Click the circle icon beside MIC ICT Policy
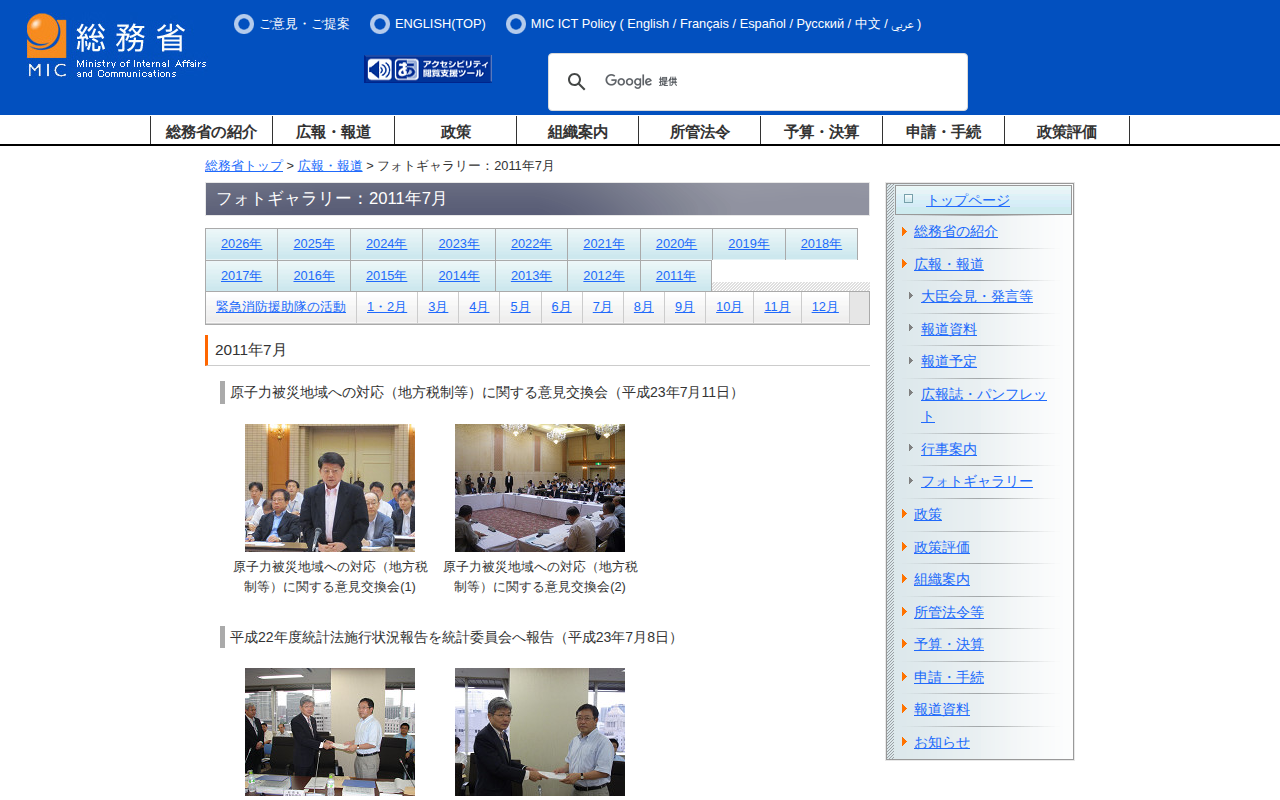Screen dimensions: 1280x800 [516, 24]
